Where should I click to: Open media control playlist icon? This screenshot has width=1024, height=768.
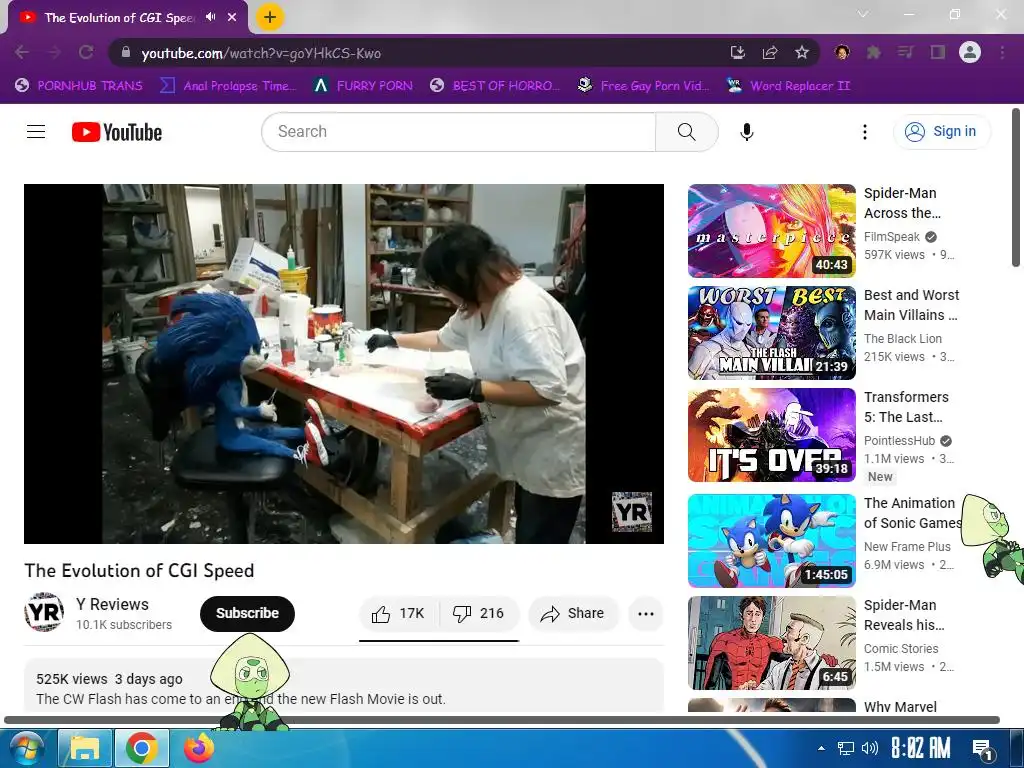[x=905, y=52]
